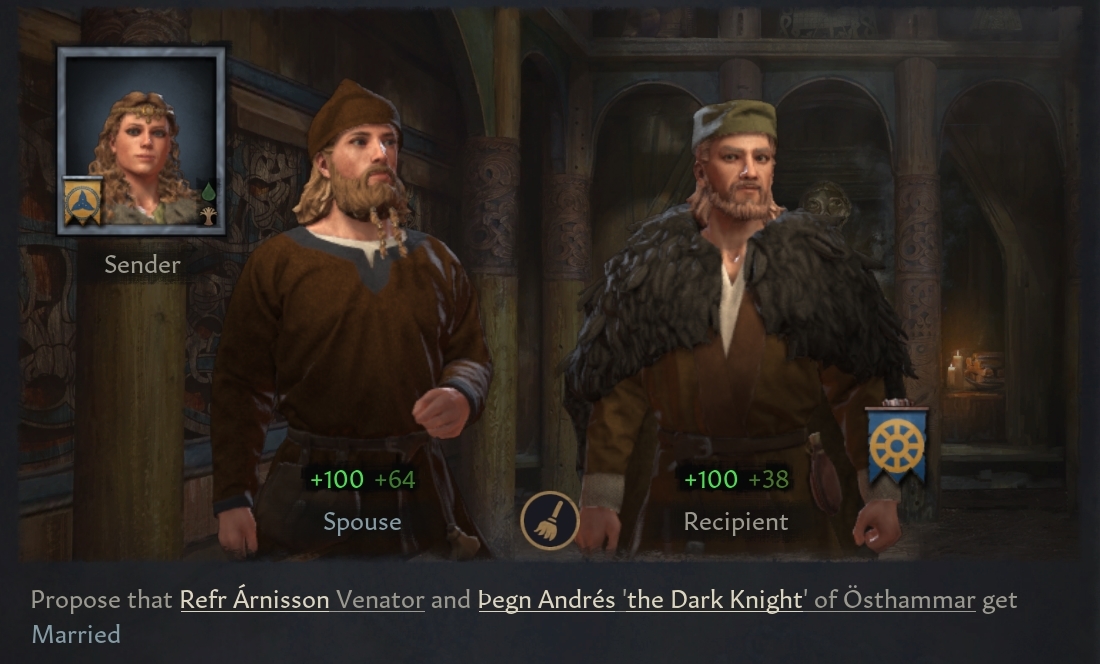Click the broom icon to clear selection
Image resolution: width=1100 pixels, height=664 pixels.
pyautogui.click(x=550, y=521)
